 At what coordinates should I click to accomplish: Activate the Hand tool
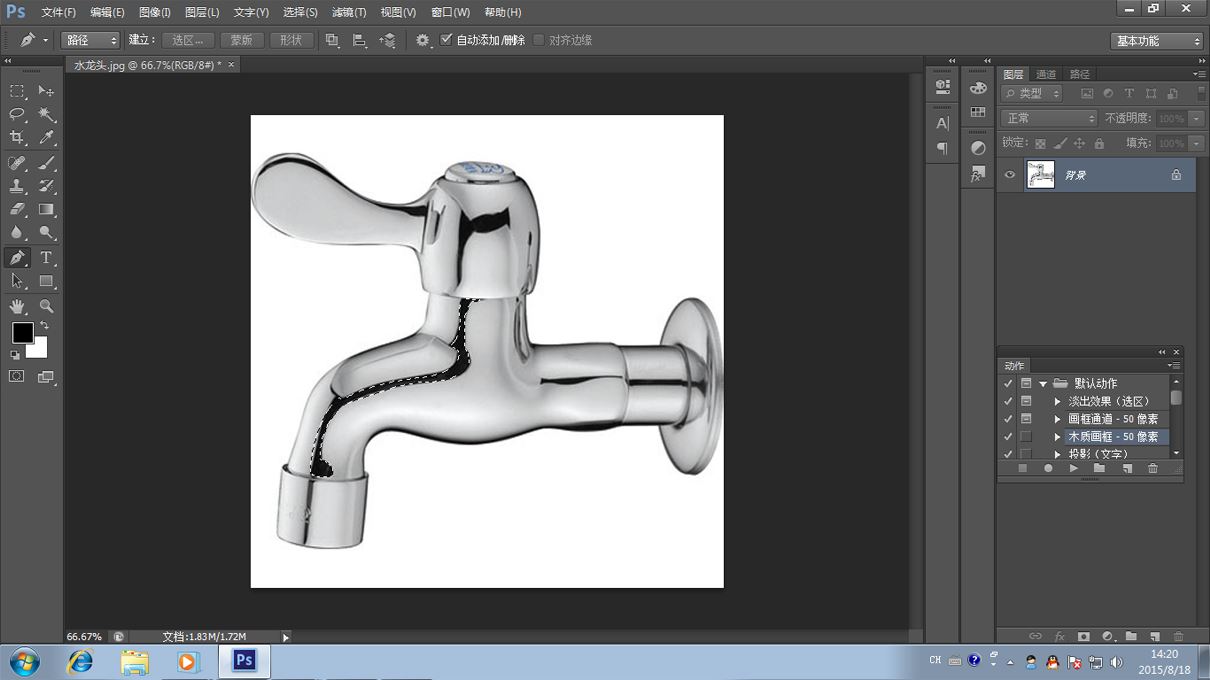click(x=17, y=306)
